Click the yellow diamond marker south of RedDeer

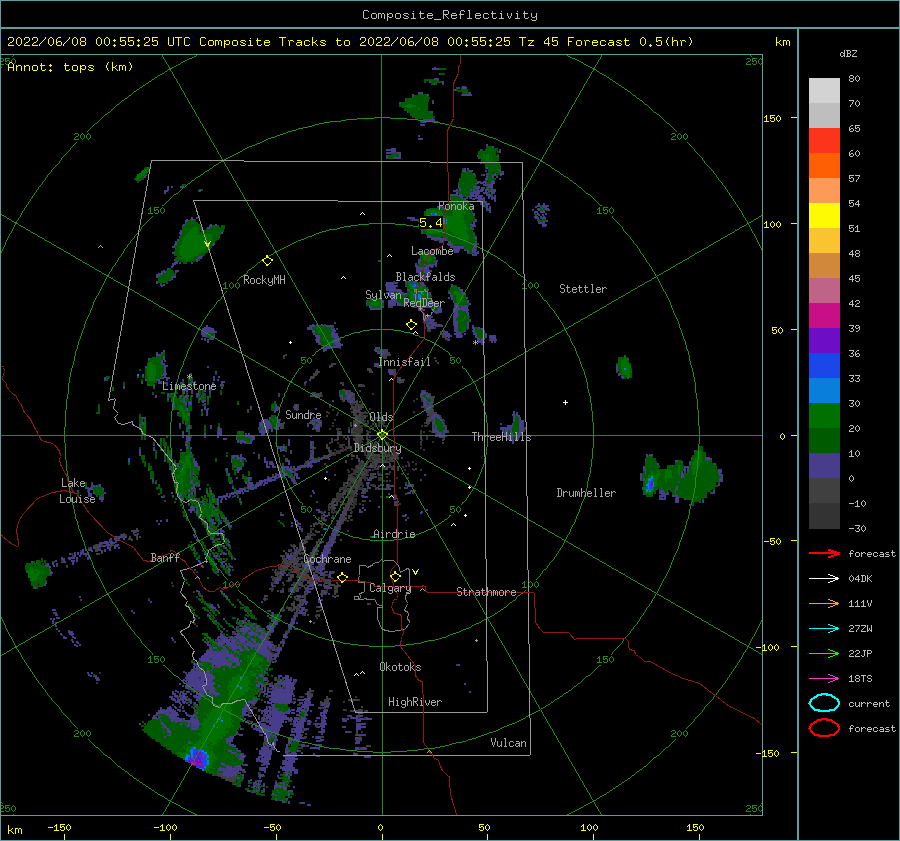pos(411,325)
